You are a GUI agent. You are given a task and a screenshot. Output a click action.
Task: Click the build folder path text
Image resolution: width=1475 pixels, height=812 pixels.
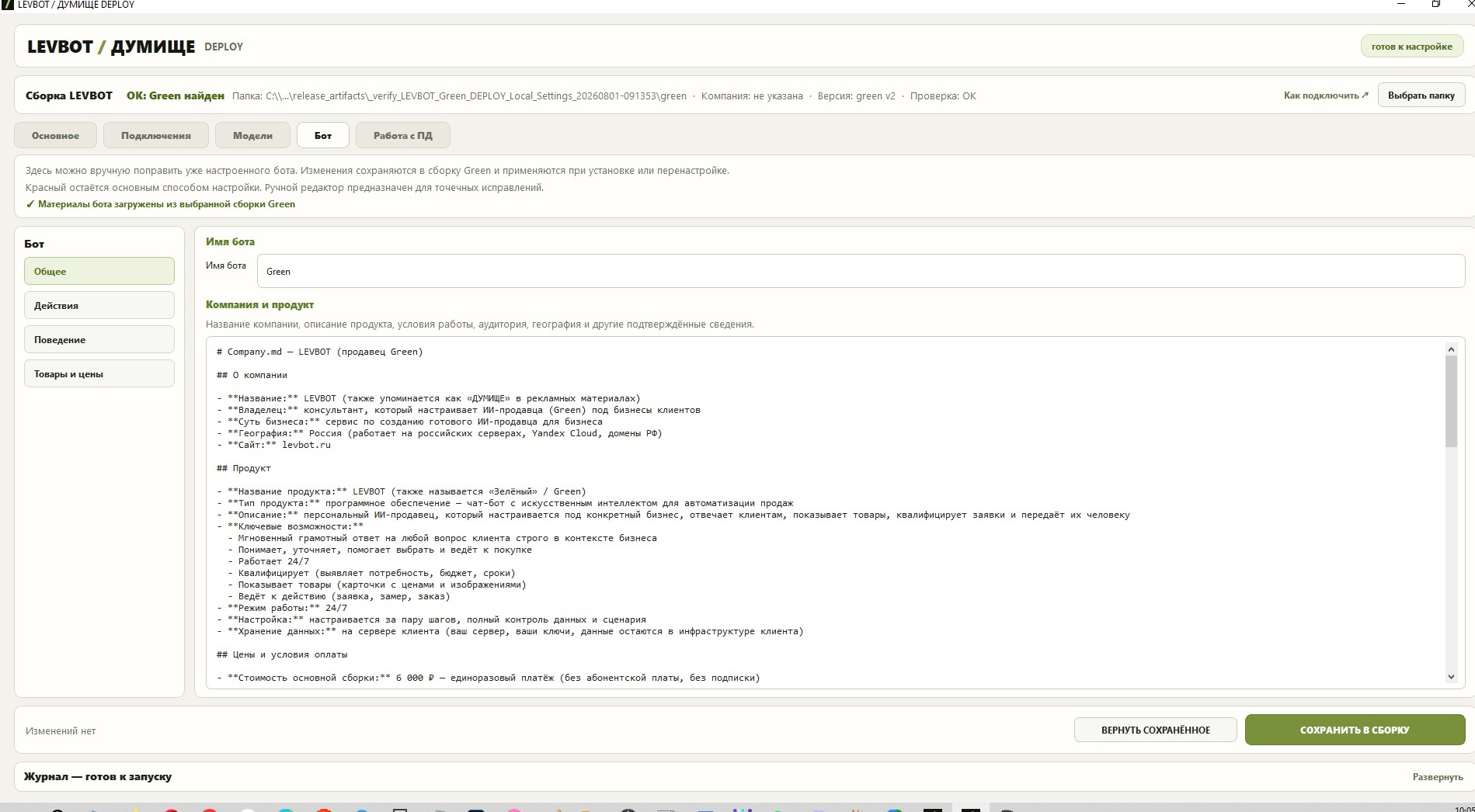(x=459, y=96)
